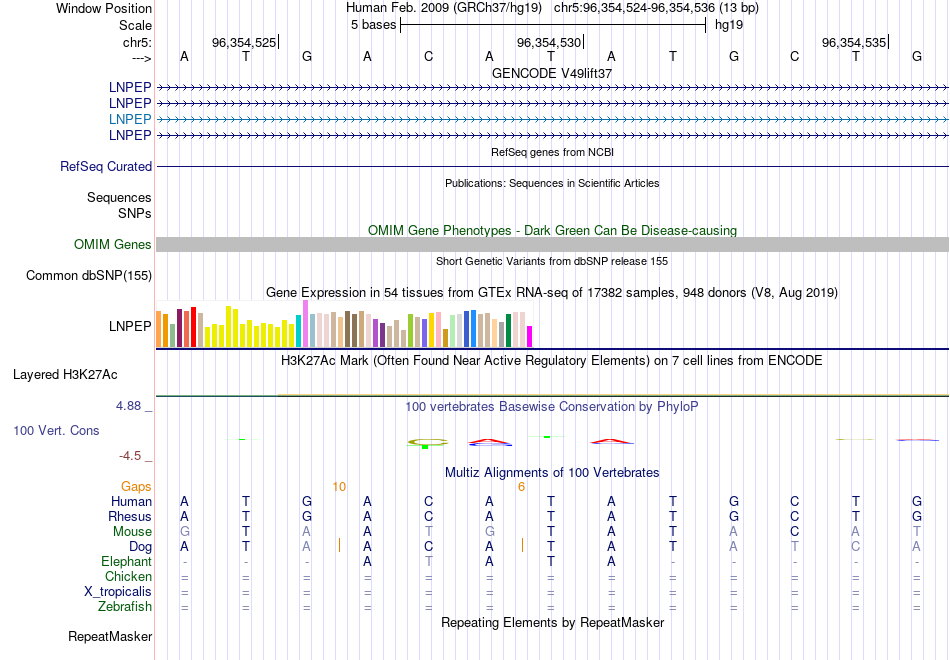Open Publications: Sequences in Scientific Articles title
950x660 pixels.
coord(552,183)
